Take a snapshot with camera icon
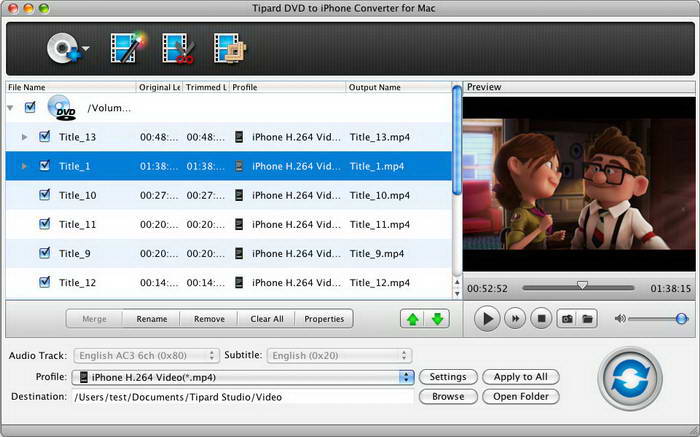The width and height of the screenshot is (700, 437). 566,319
